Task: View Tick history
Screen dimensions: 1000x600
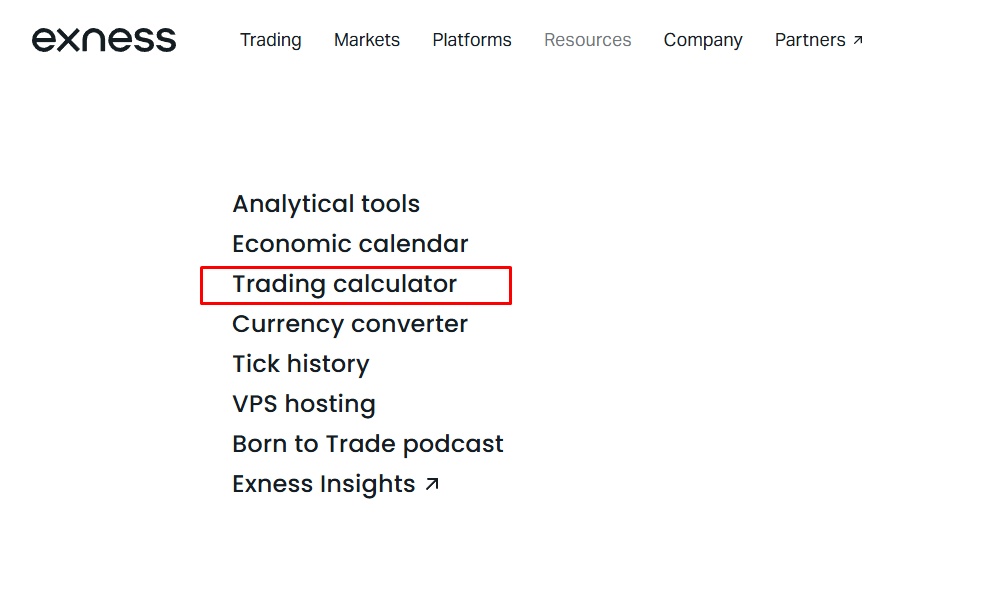Action: [x=301, y=364]
